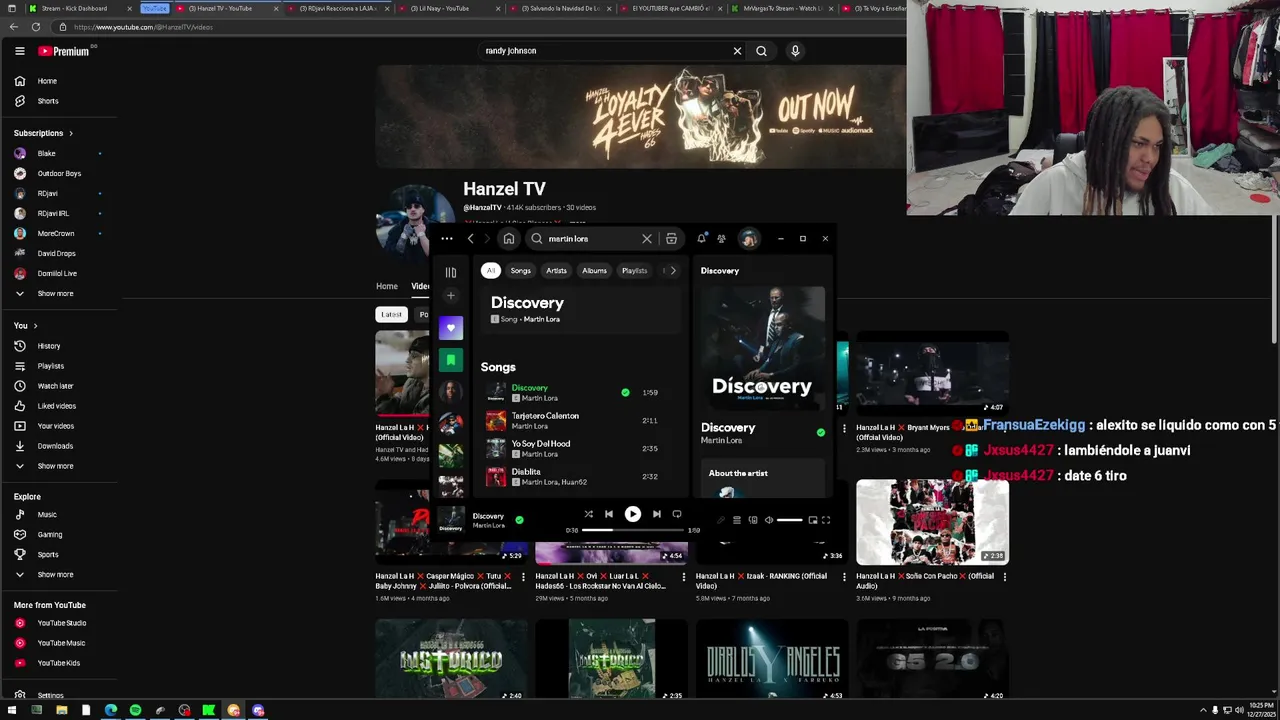Click the YouTube search magnifier button
1280x720 pixels.
point(761,51)
